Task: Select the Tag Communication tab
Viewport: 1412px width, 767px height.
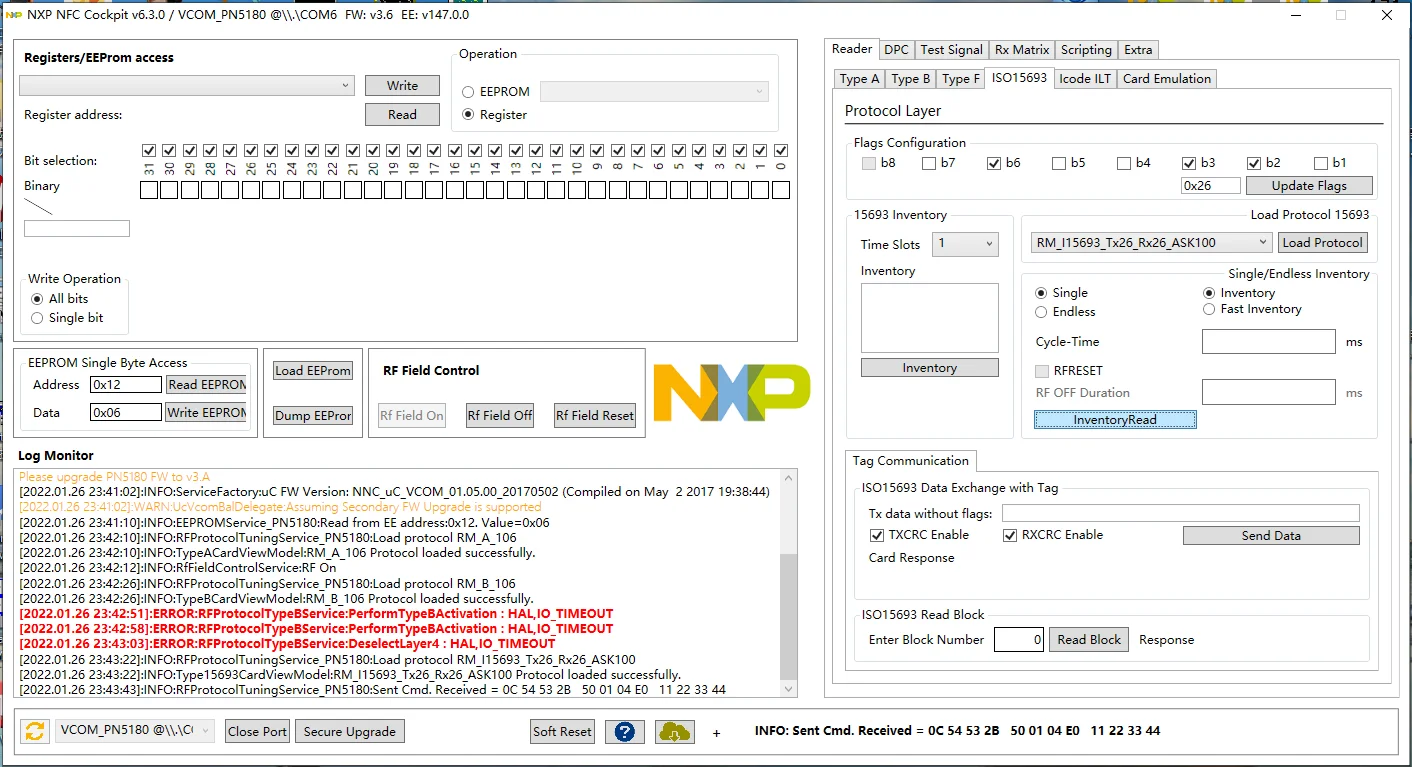Action: [x=910, y=461]
